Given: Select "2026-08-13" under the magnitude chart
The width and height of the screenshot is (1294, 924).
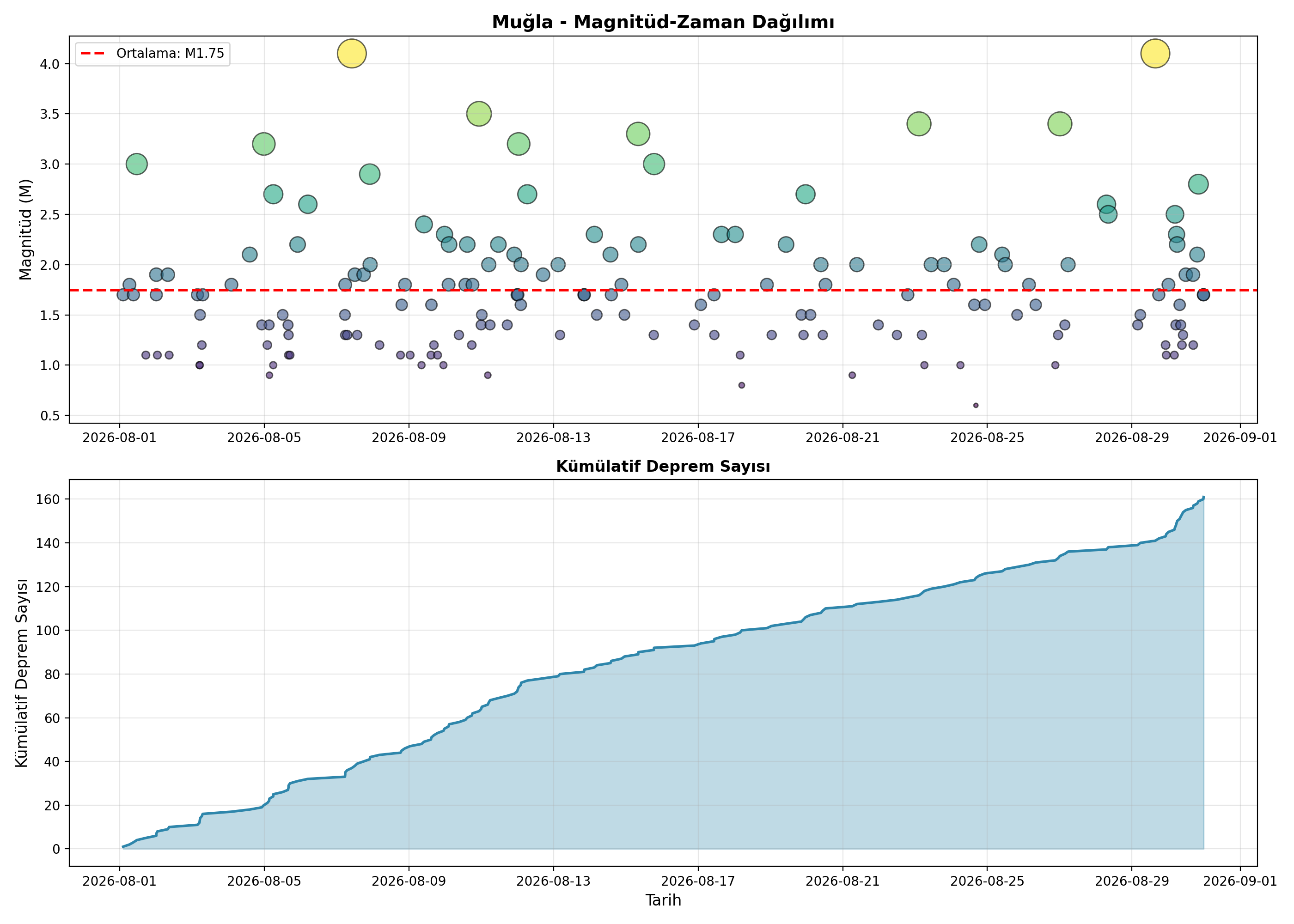Looking at the screenshot, I should coord(553,438).
